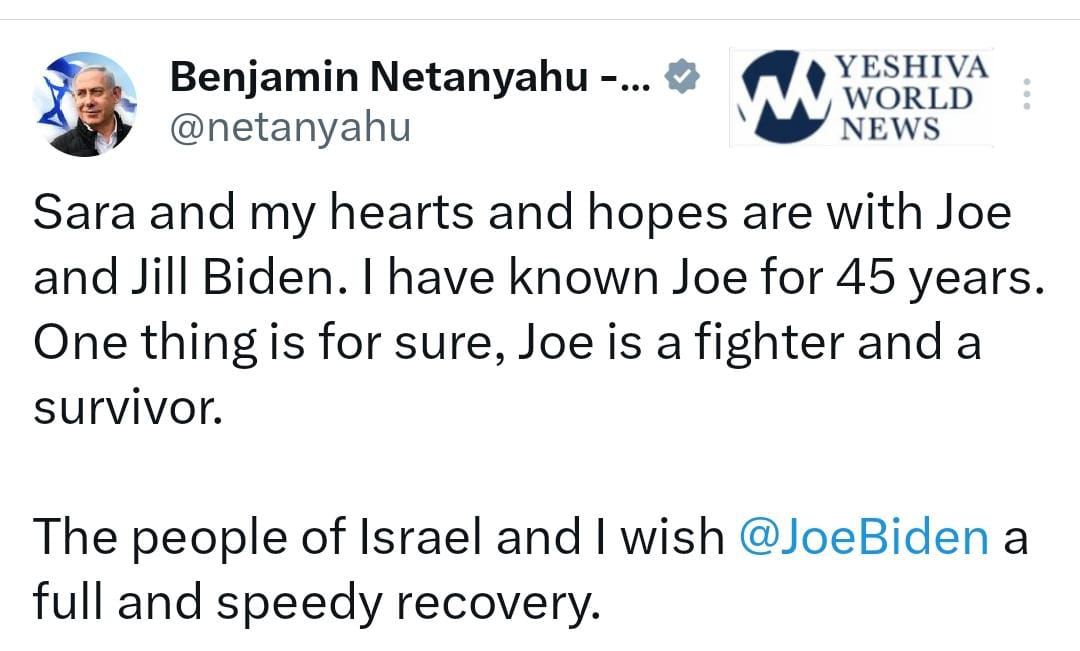The width and height of the screenshot is (1080, 651).
Task: Open the @netanyahu handle
Action: coord(291,127)
